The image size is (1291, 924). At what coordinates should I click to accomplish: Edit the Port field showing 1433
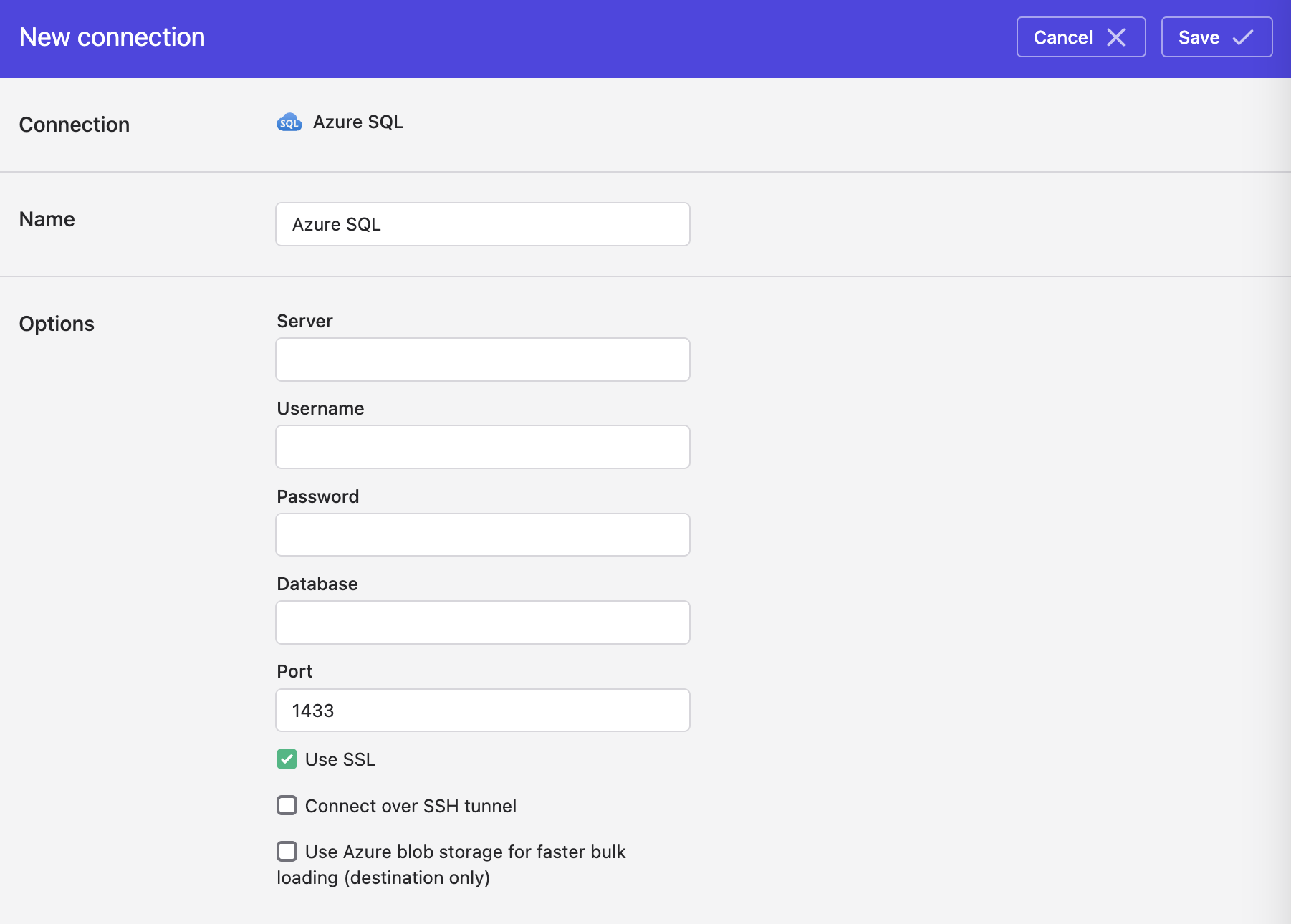[x=483, y=711]
